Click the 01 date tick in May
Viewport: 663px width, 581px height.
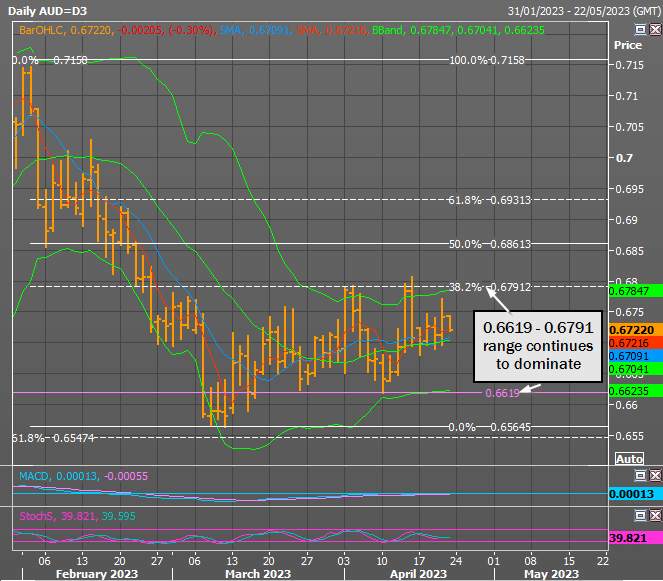point(493,561)
